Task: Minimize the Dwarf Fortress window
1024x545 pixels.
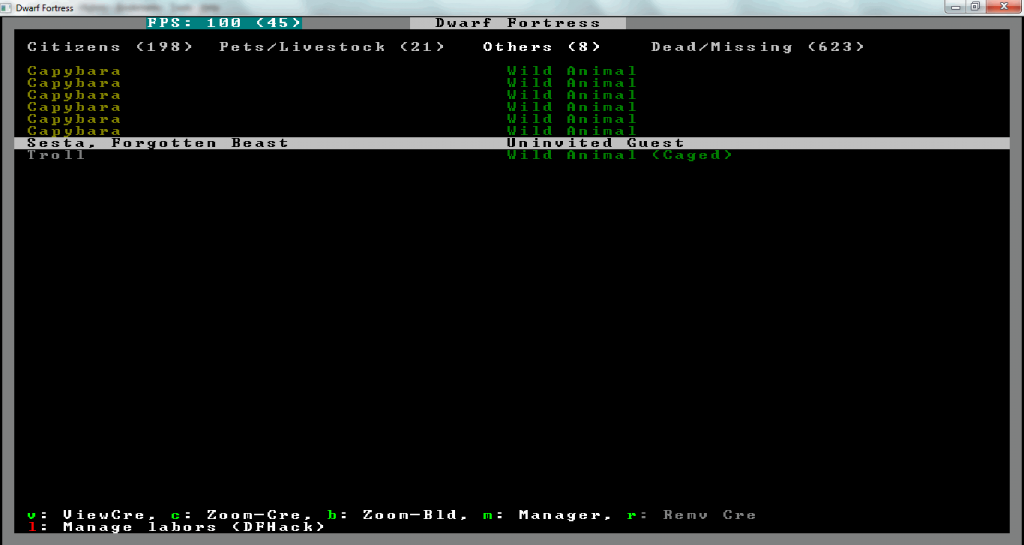Action: pos(956,7)
